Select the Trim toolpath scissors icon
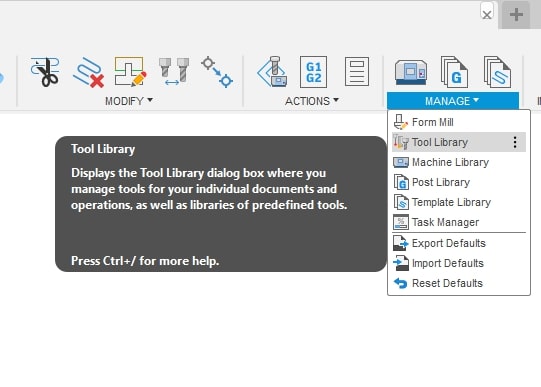 pyautogui.click(x=45, y=72)
